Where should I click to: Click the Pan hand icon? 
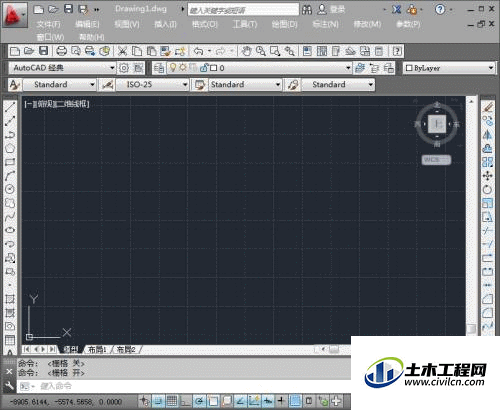[x=246, y=51]
